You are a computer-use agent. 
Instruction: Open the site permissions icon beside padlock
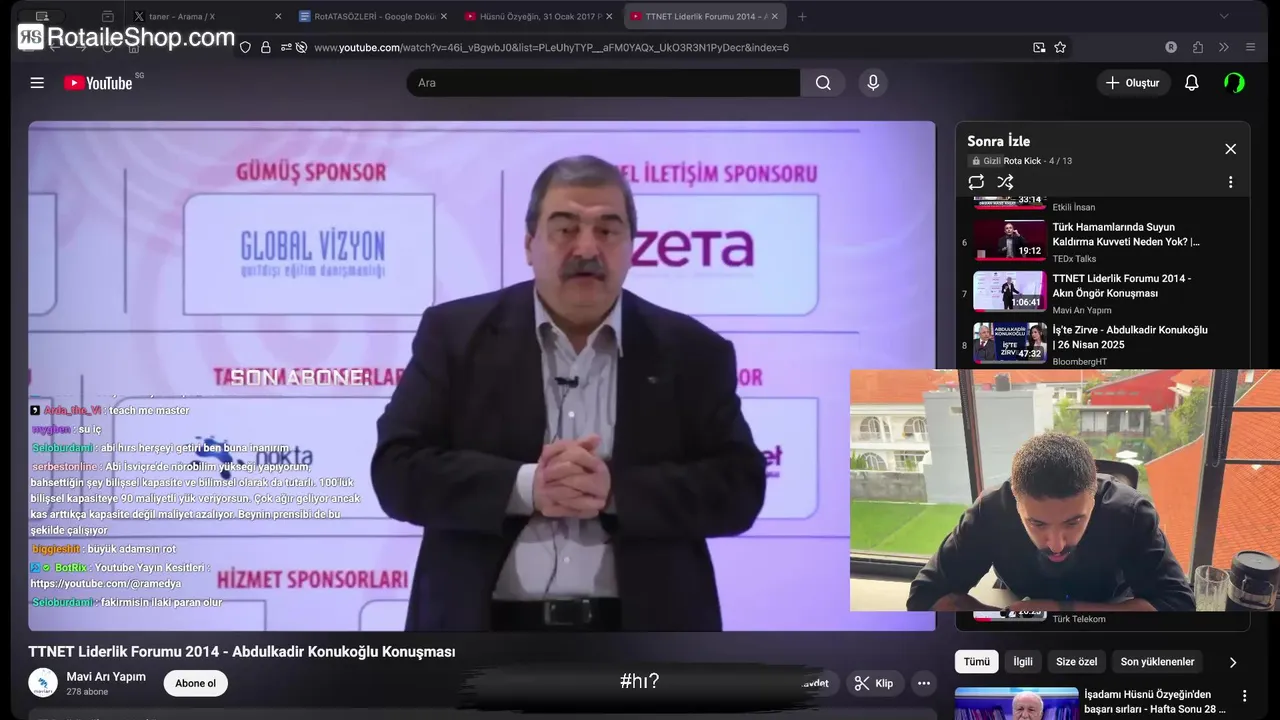click(x=286, y=47)
